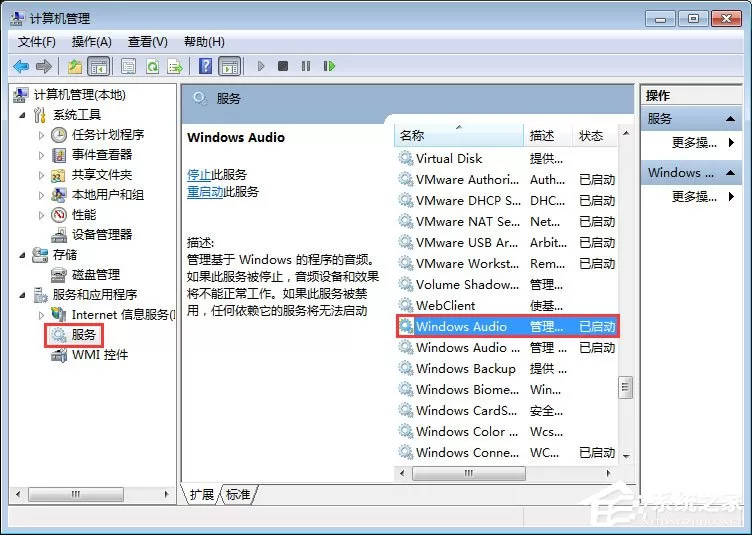
Task: Click the console tree horizontal scrollbar thumb
Action: [x=76, y=494]
